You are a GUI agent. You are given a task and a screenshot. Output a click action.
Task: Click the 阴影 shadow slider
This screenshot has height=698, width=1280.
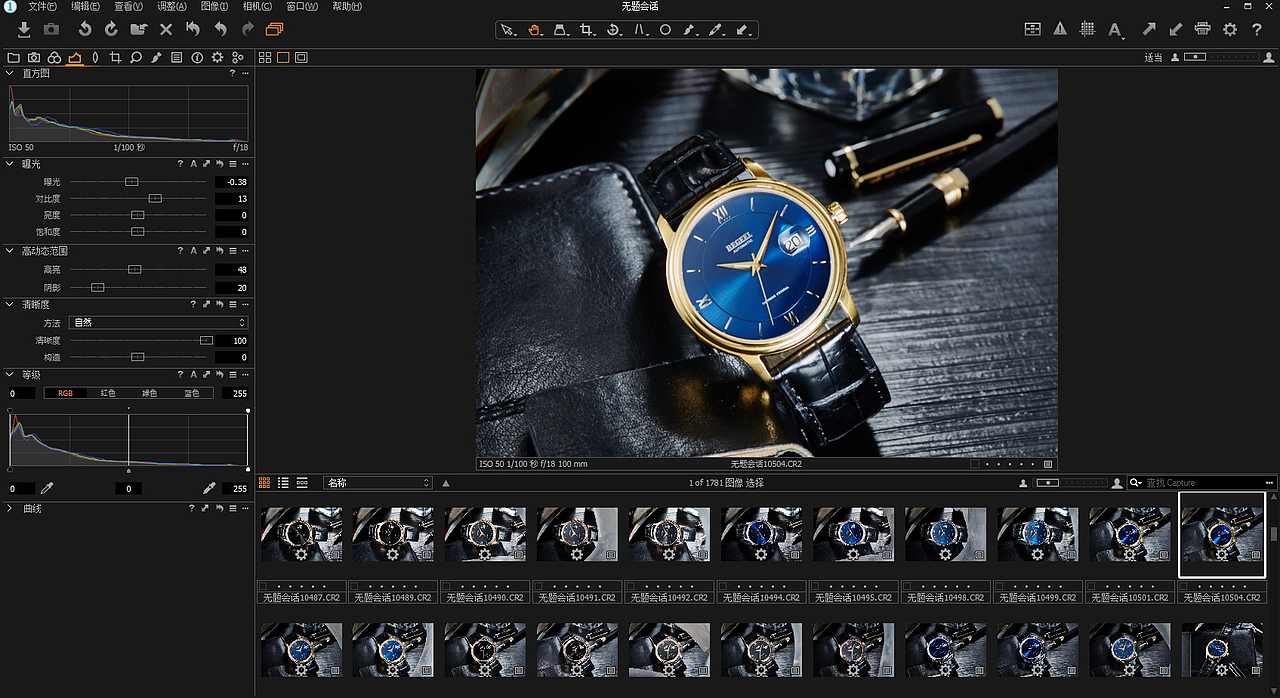(x=138, y=288)
